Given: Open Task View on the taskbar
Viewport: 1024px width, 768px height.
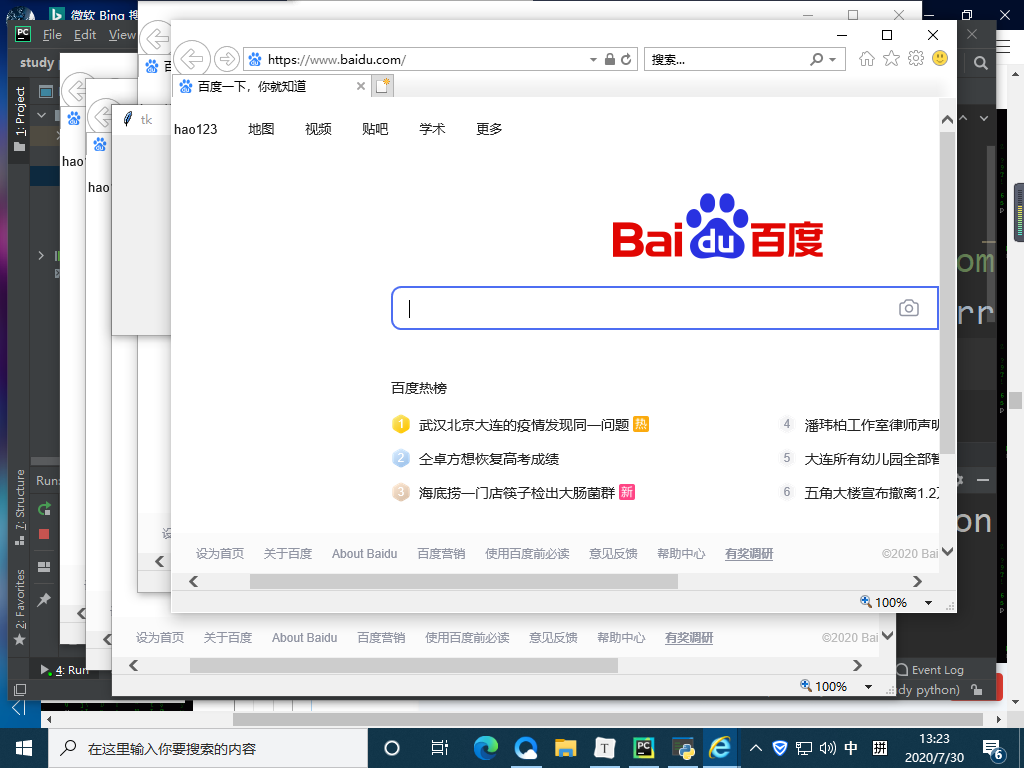Looking at the screenshot, I should 440,748.
